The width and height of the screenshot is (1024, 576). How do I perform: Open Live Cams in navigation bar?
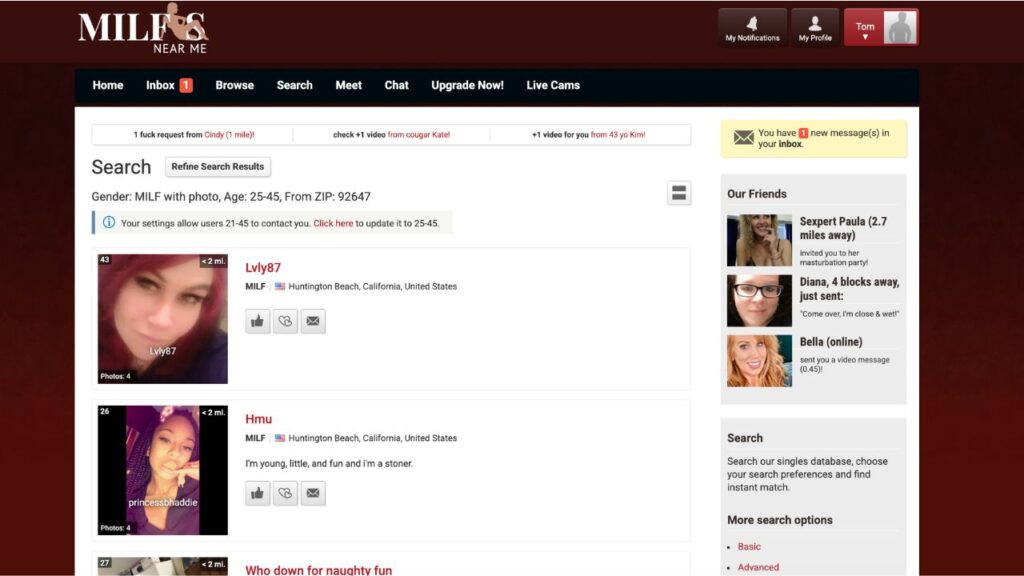[553, 85]
